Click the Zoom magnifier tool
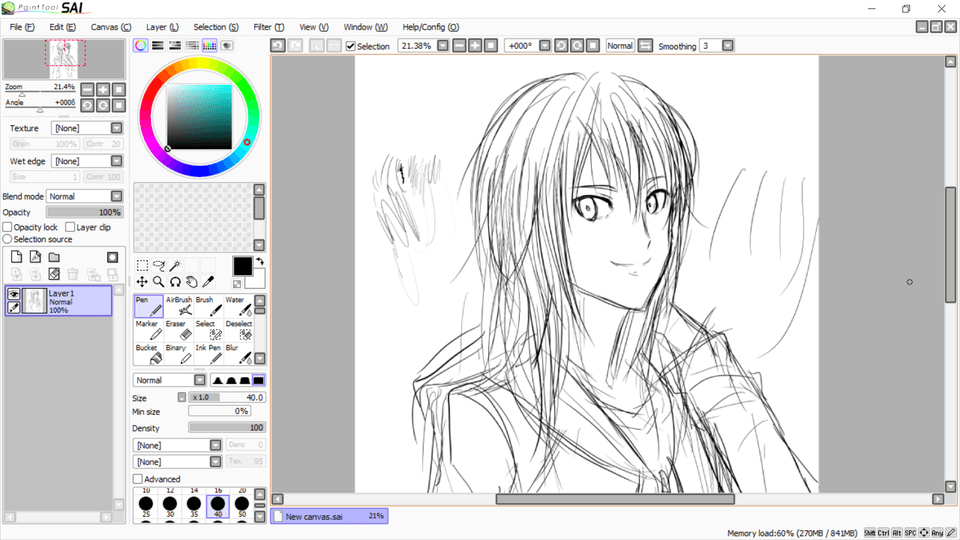The width and height of the screenshot is (960, 540). (158, 282)
